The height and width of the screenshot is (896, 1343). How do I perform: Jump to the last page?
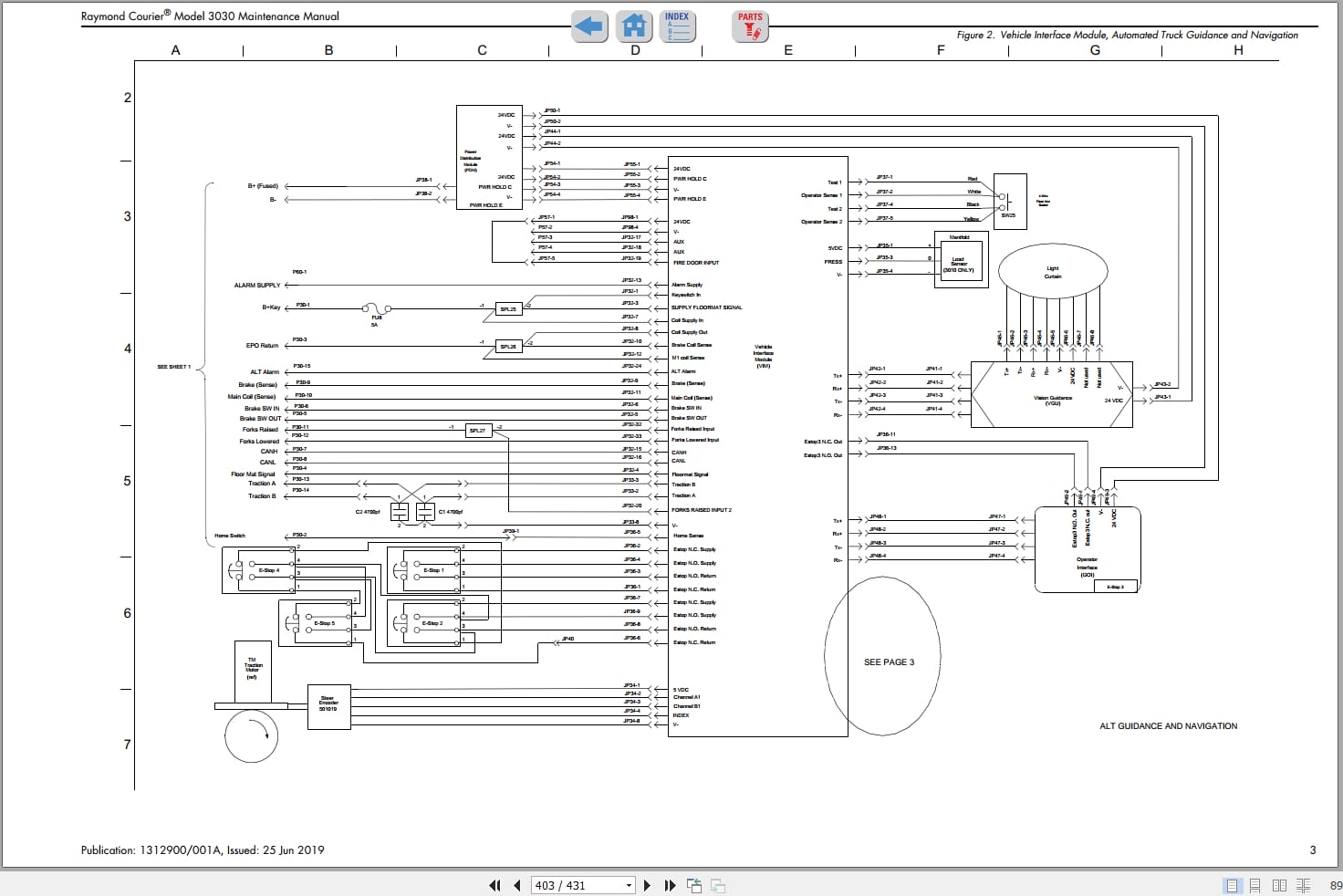(x=670, y=885)
